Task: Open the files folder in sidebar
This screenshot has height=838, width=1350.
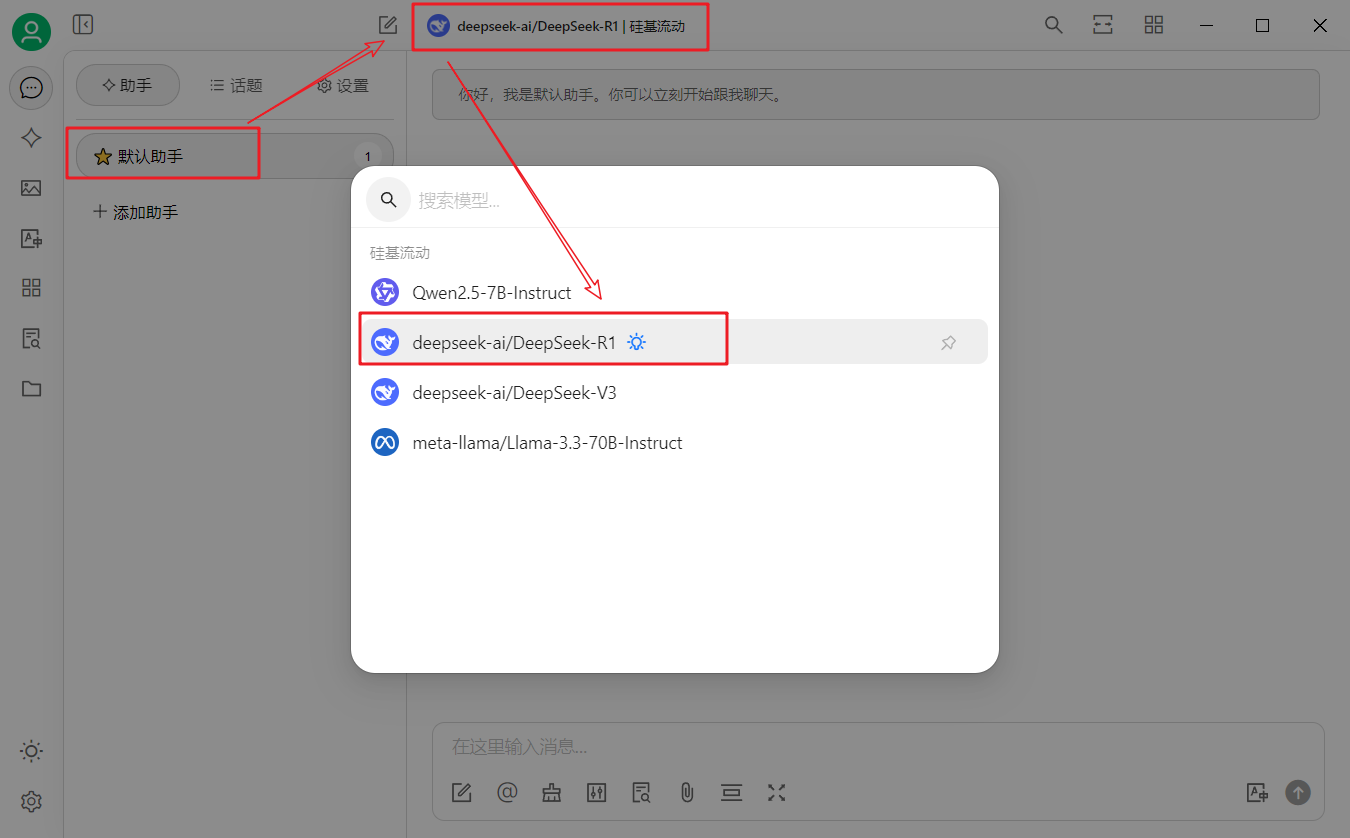Action: click(31, 388)
